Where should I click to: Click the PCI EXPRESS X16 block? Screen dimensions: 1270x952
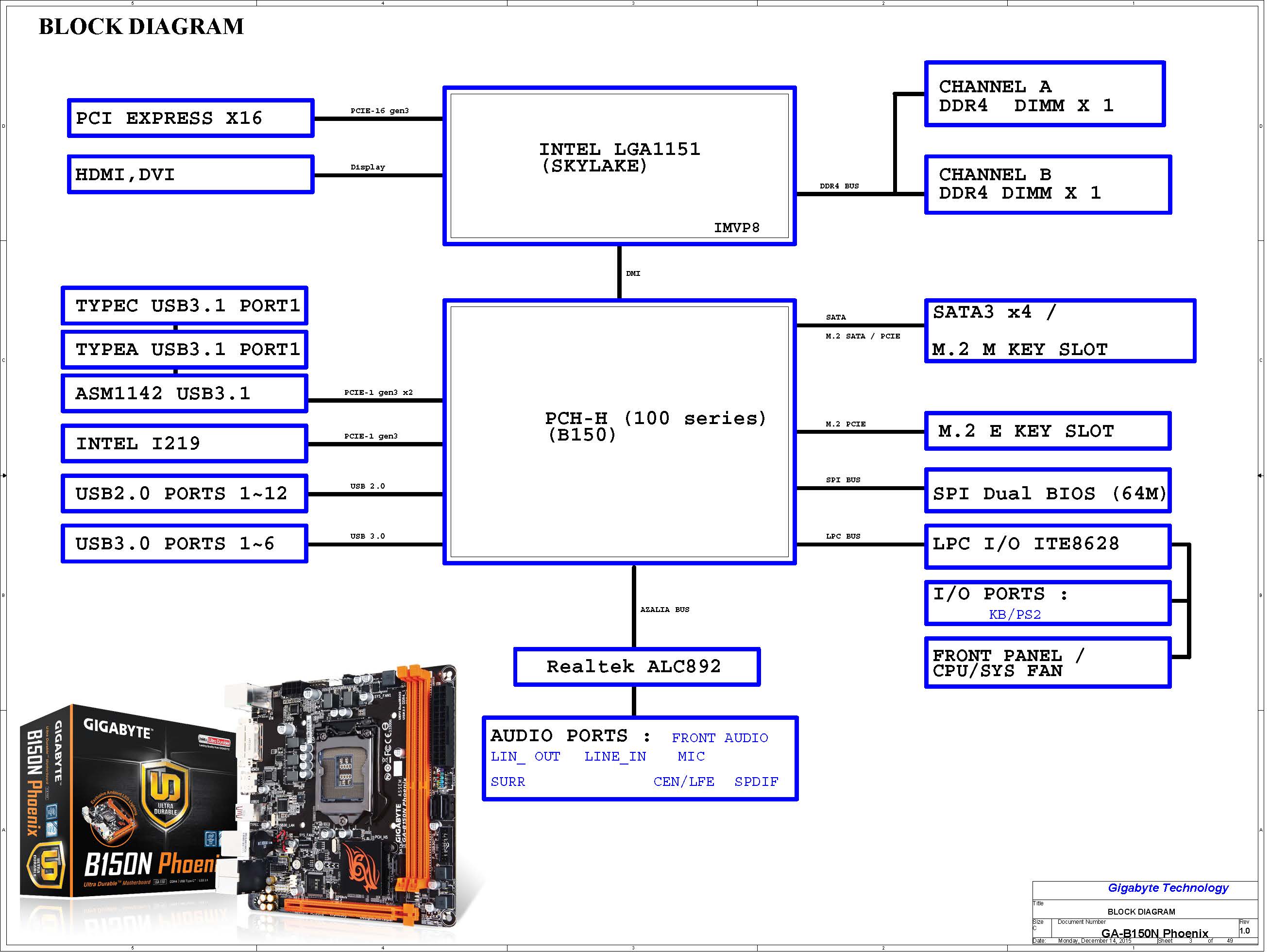[x=190, y=119]
